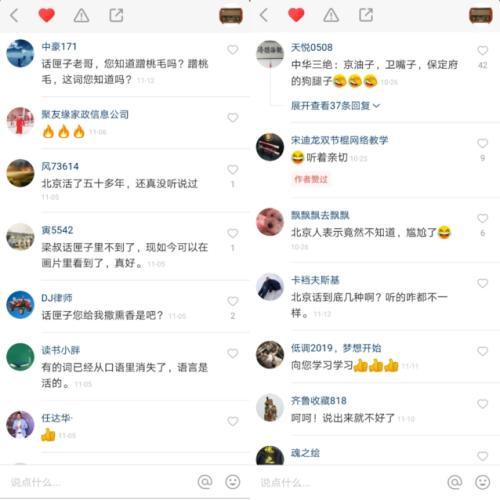Open 宋迪龙双节棍网络教学 profile name
Screen dimensions: 500x500
pyautogui.click(x=339, y=140)
